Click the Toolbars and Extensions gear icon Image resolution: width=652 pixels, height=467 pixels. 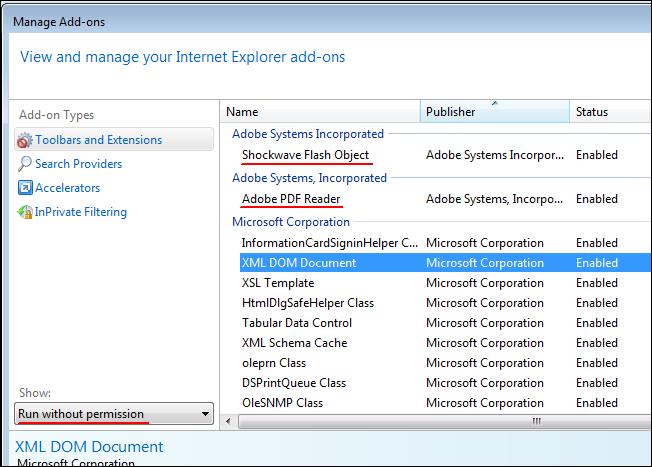point(25,141)
